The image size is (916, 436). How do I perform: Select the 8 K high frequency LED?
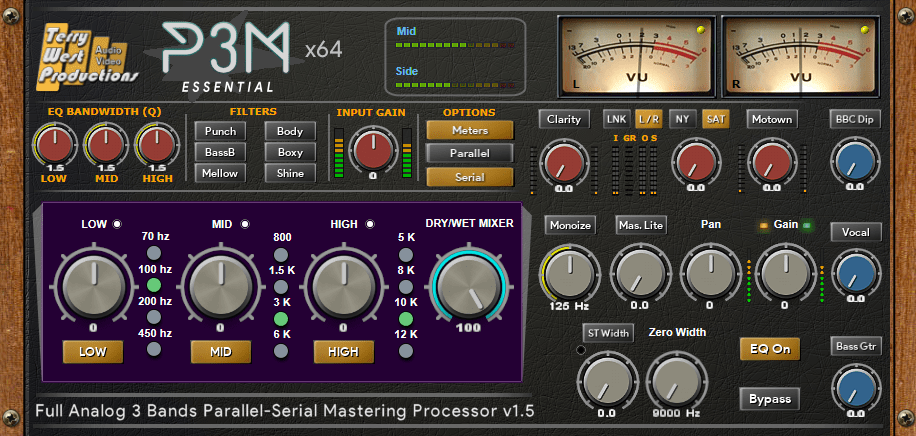coord(405,287)
